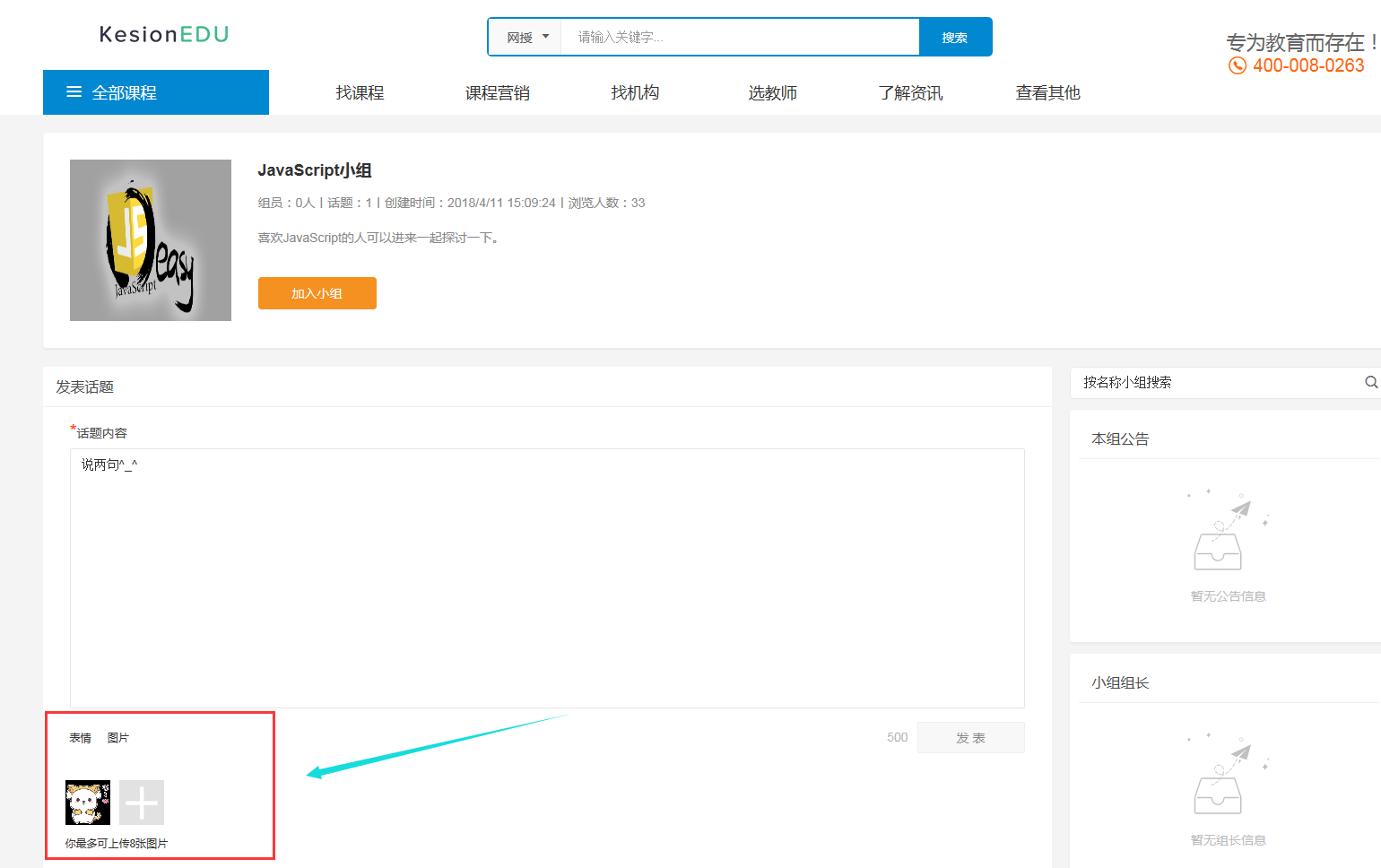Click the 加入小组 button
1381x868 pixels.
317,293
